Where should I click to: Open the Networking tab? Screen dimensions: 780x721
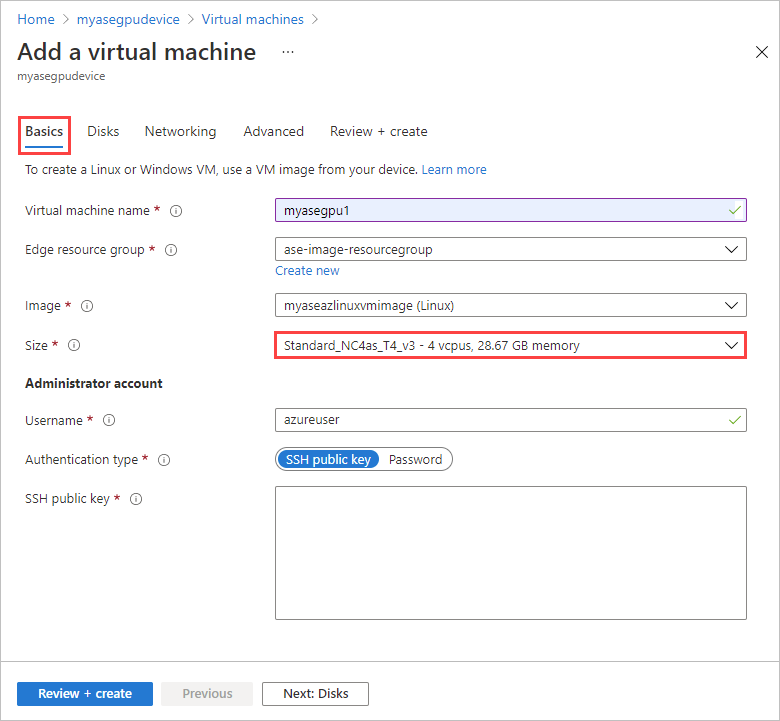(180, 132)
